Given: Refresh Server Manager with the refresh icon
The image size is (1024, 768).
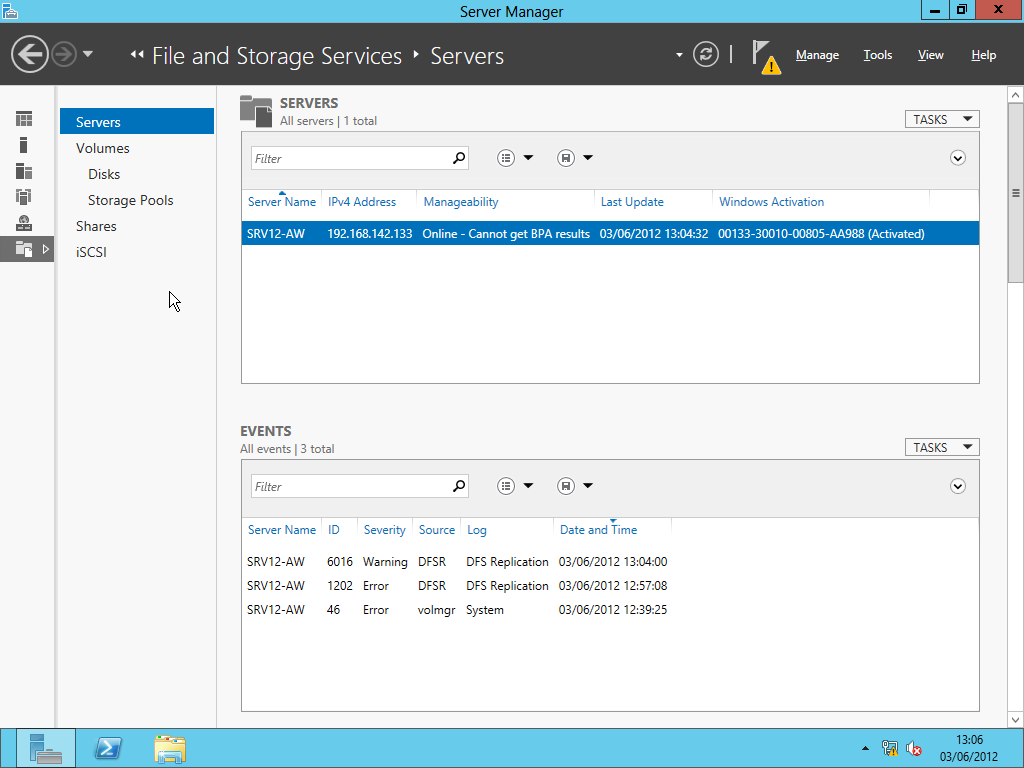Looking at the screenshot, I should (705, 54).
